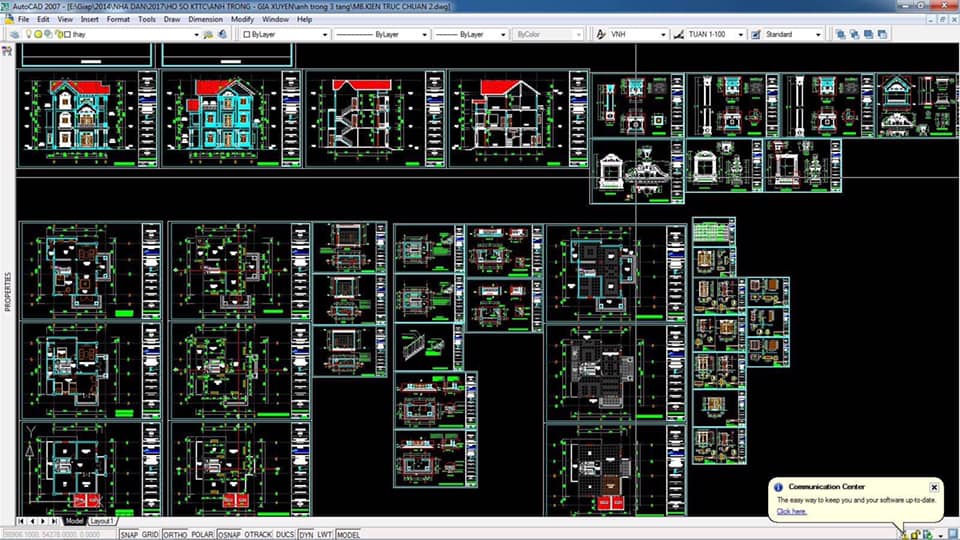Click the Layer Previous icon
Screen dimensions: 960x540
[x=222, y=34]
